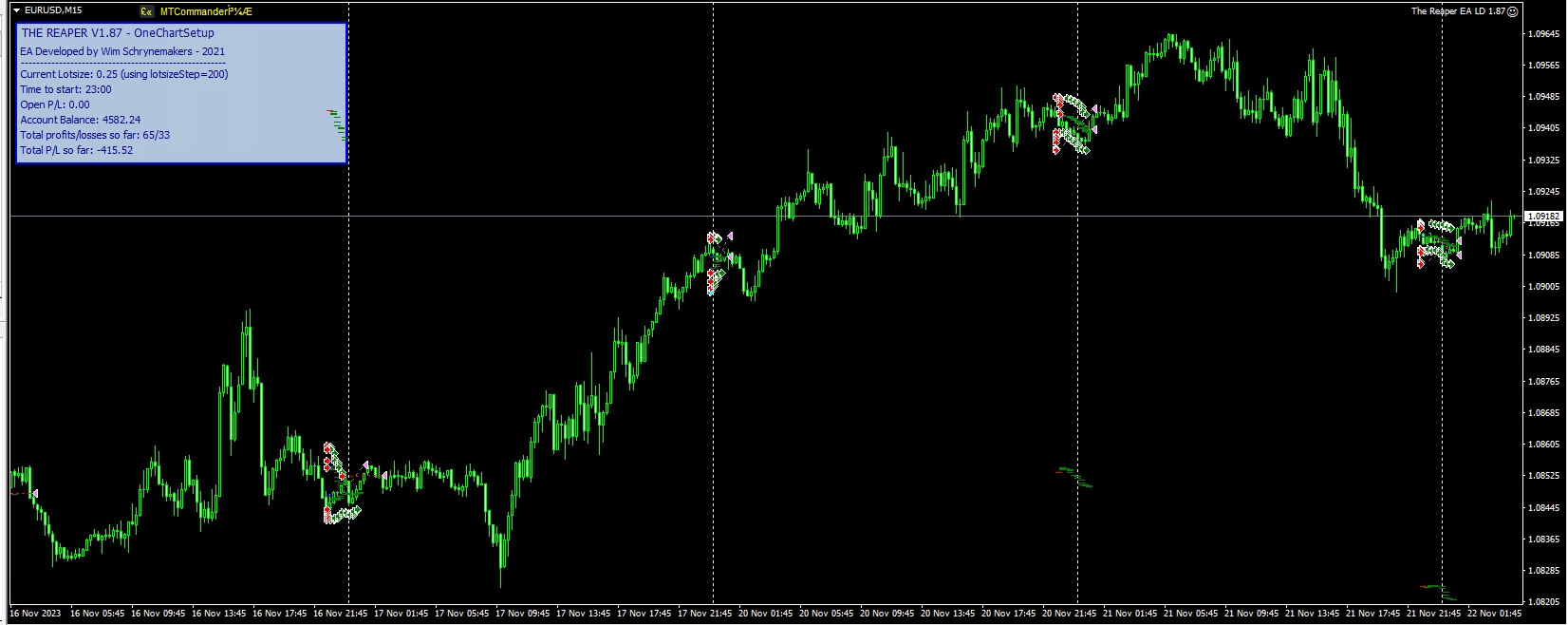Viewport: 1568px width, 625px height.
Task: Click the 1.08365 price scale label
Action: point(1543,539)
